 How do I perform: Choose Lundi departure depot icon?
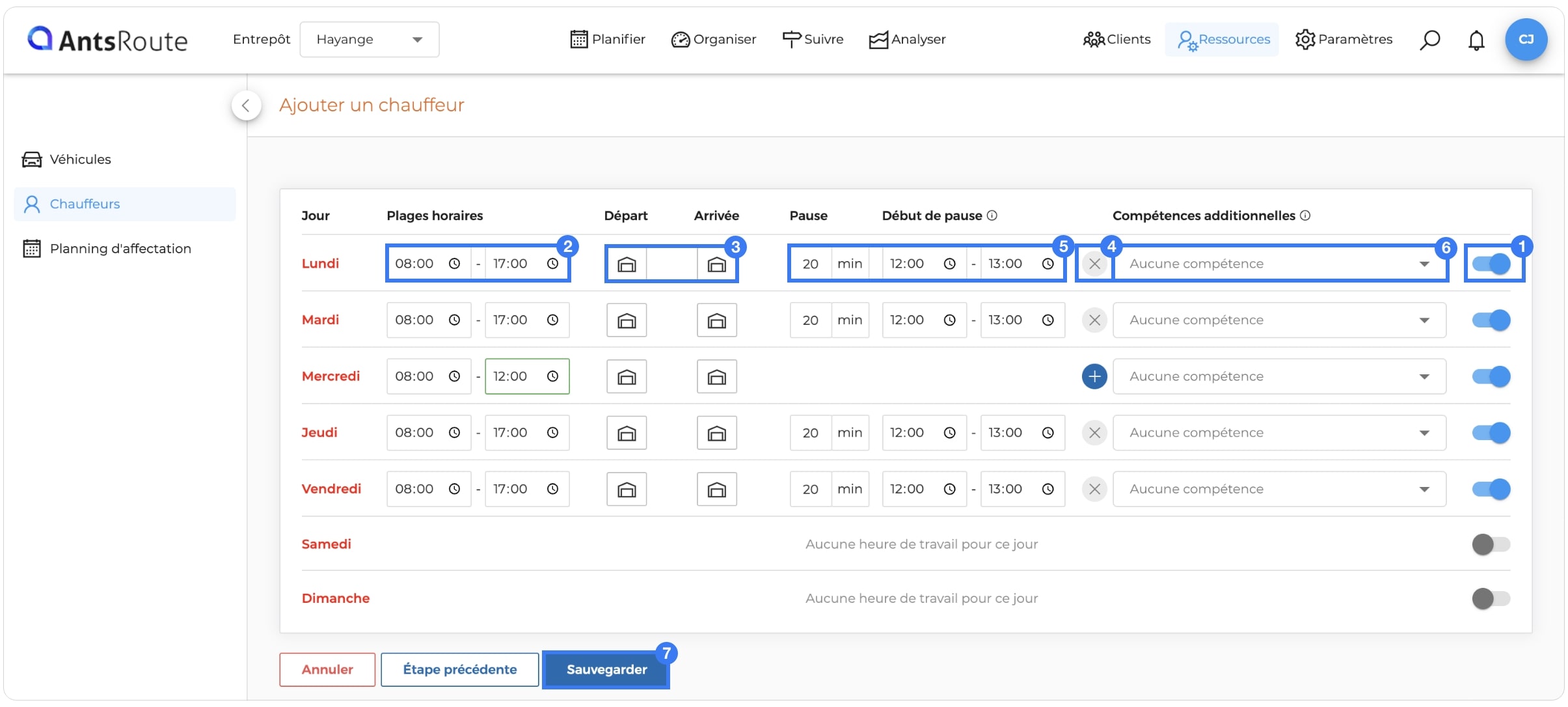627,264
